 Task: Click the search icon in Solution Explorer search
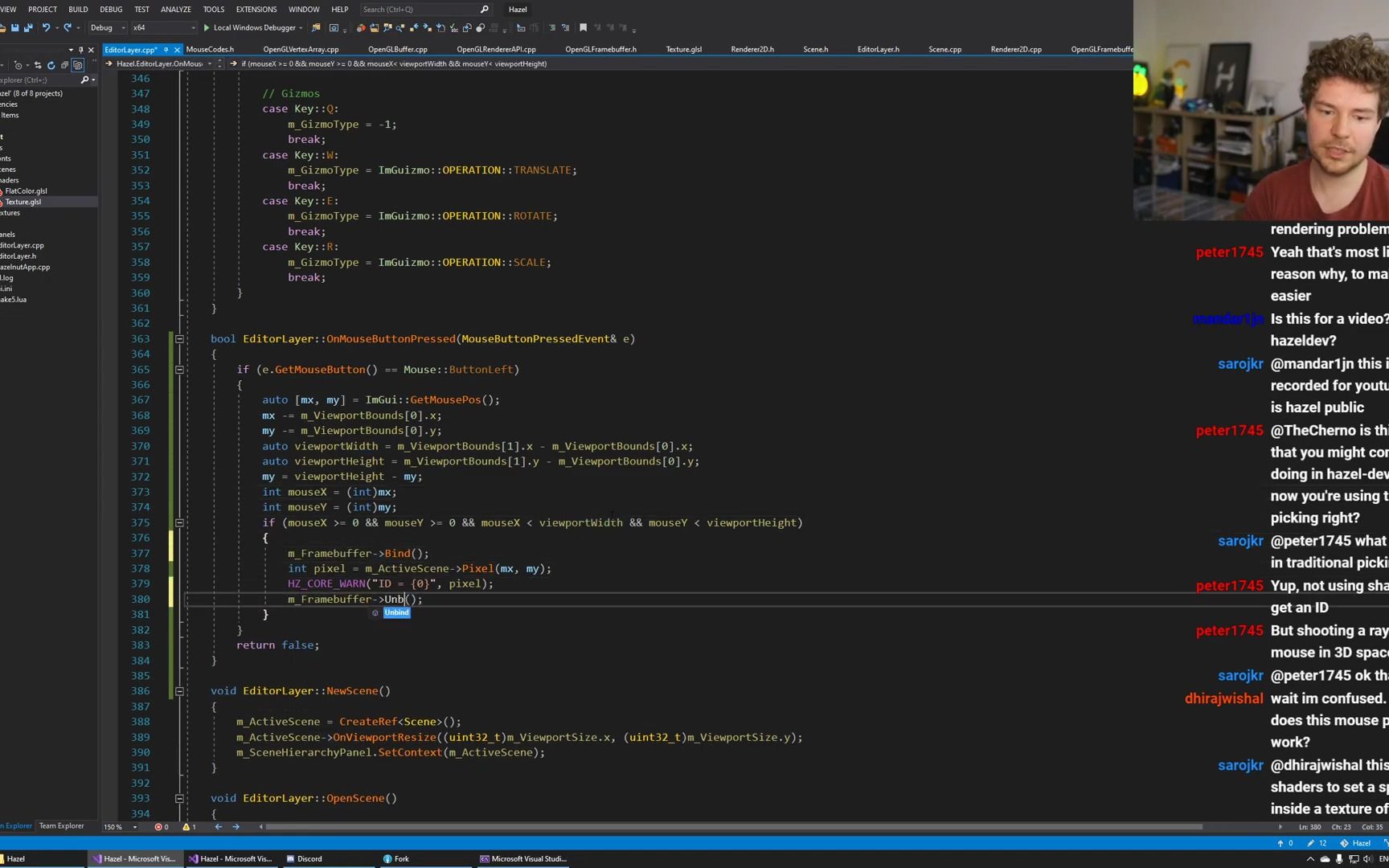click(x=84, y=80)
